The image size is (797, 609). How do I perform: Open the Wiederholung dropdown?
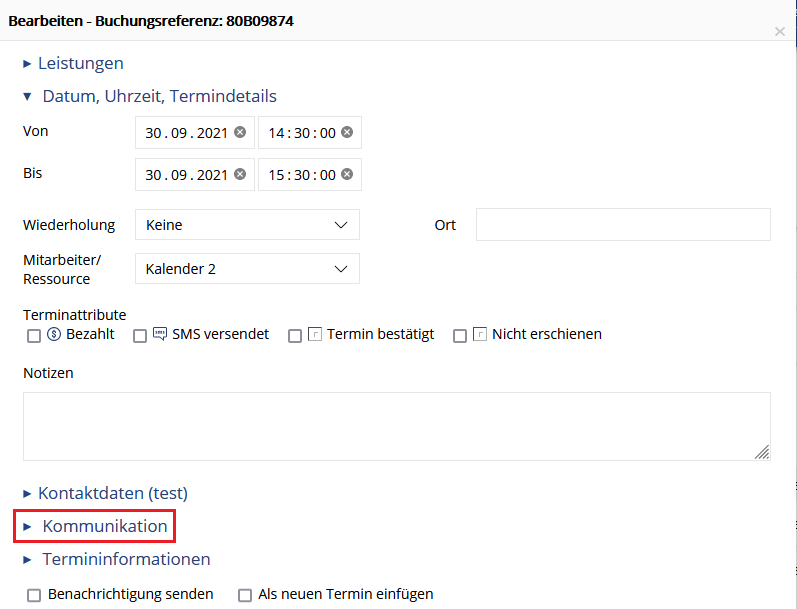click(247, 225)
